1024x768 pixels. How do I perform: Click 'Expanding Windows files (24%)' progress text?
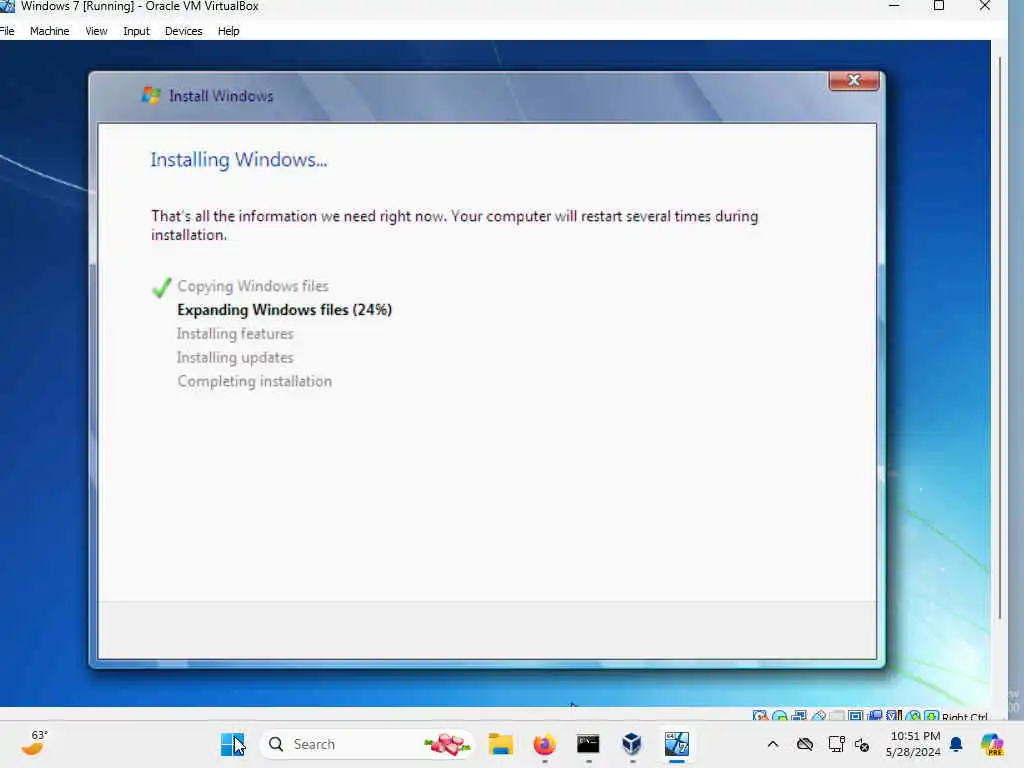click(x=285, y=310)
